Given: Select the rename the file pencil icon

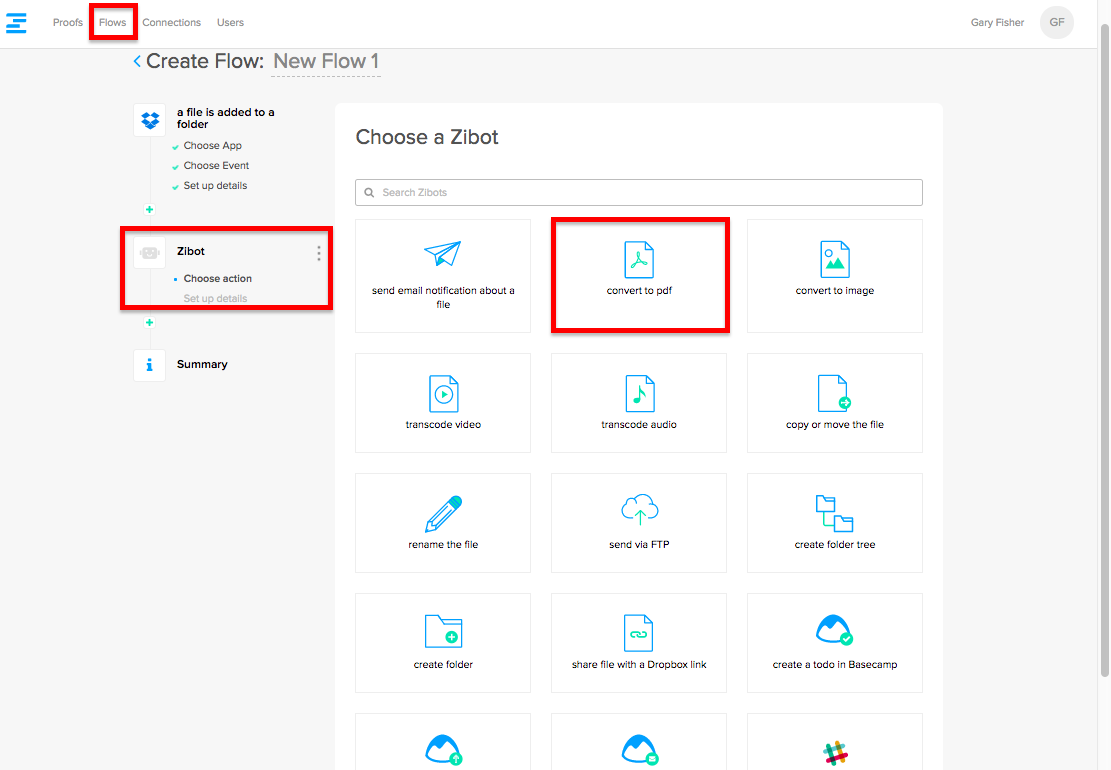Looking at the screenshot, I should [x=443, y=513].
